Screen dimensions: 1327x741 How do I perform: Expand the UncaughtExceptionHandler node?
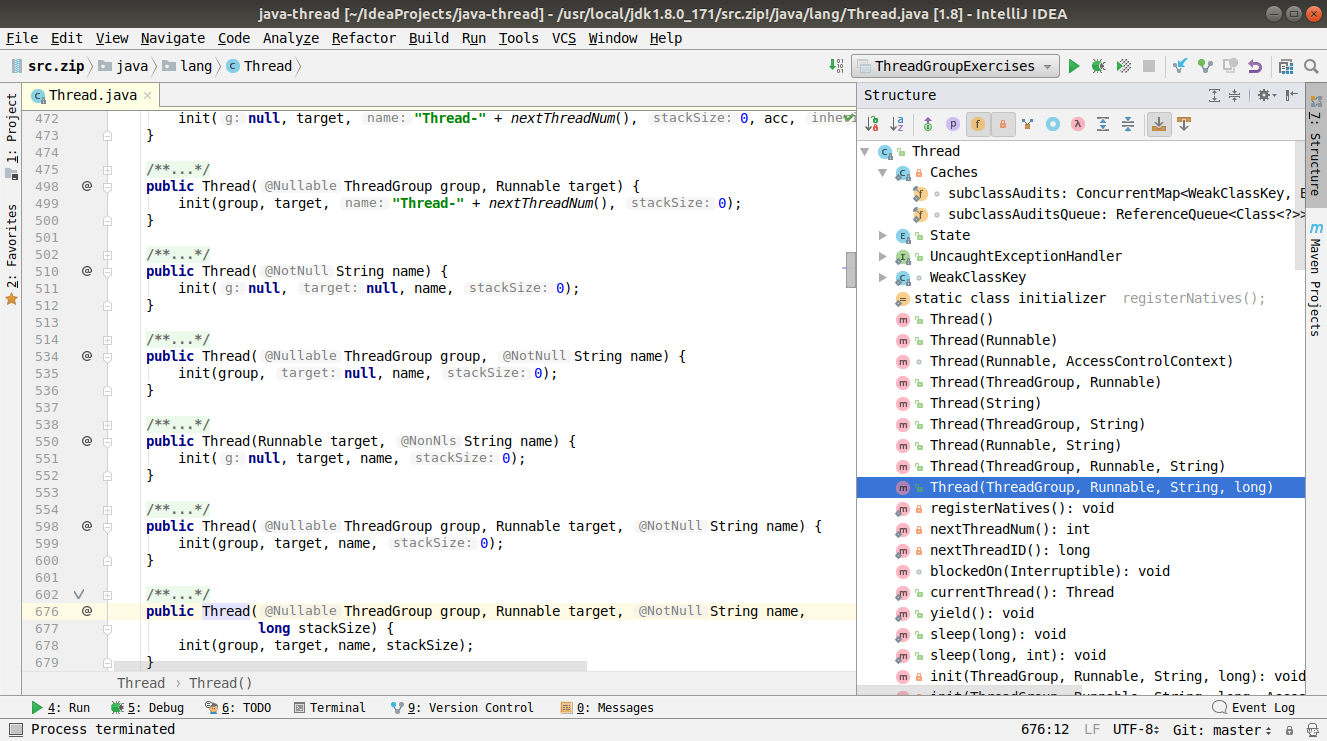[882, 256]
